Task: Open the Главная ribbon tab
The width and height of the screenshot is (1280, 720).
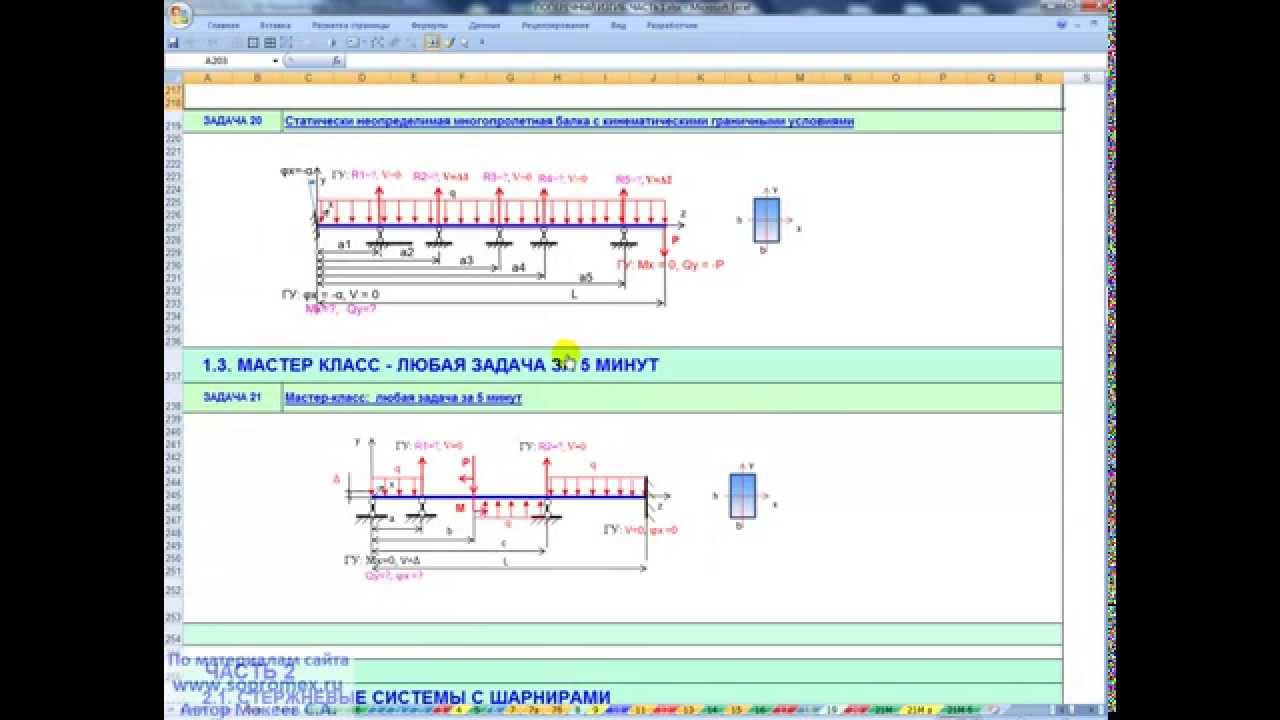Action: pos(223,25)
